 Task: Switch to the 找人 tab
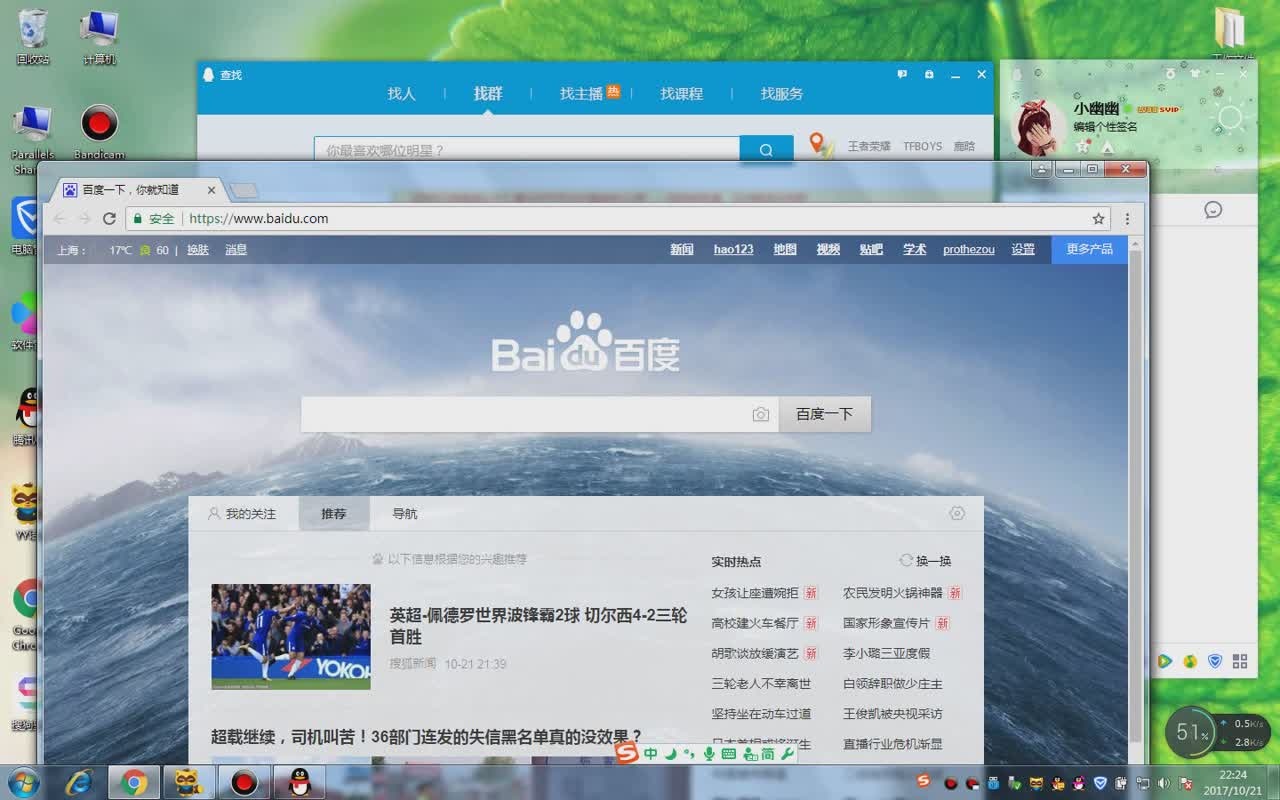click(401, 93)
